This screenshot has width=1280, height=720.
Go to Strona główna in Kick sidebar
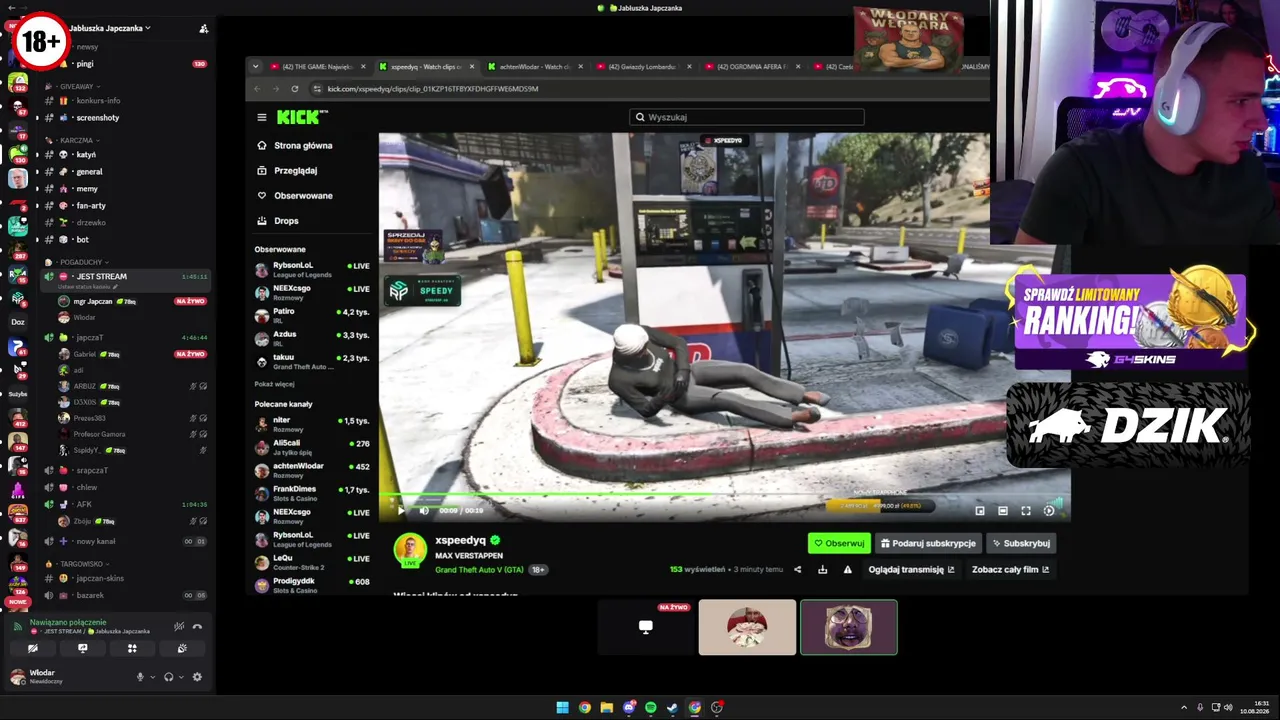[303, 145]
